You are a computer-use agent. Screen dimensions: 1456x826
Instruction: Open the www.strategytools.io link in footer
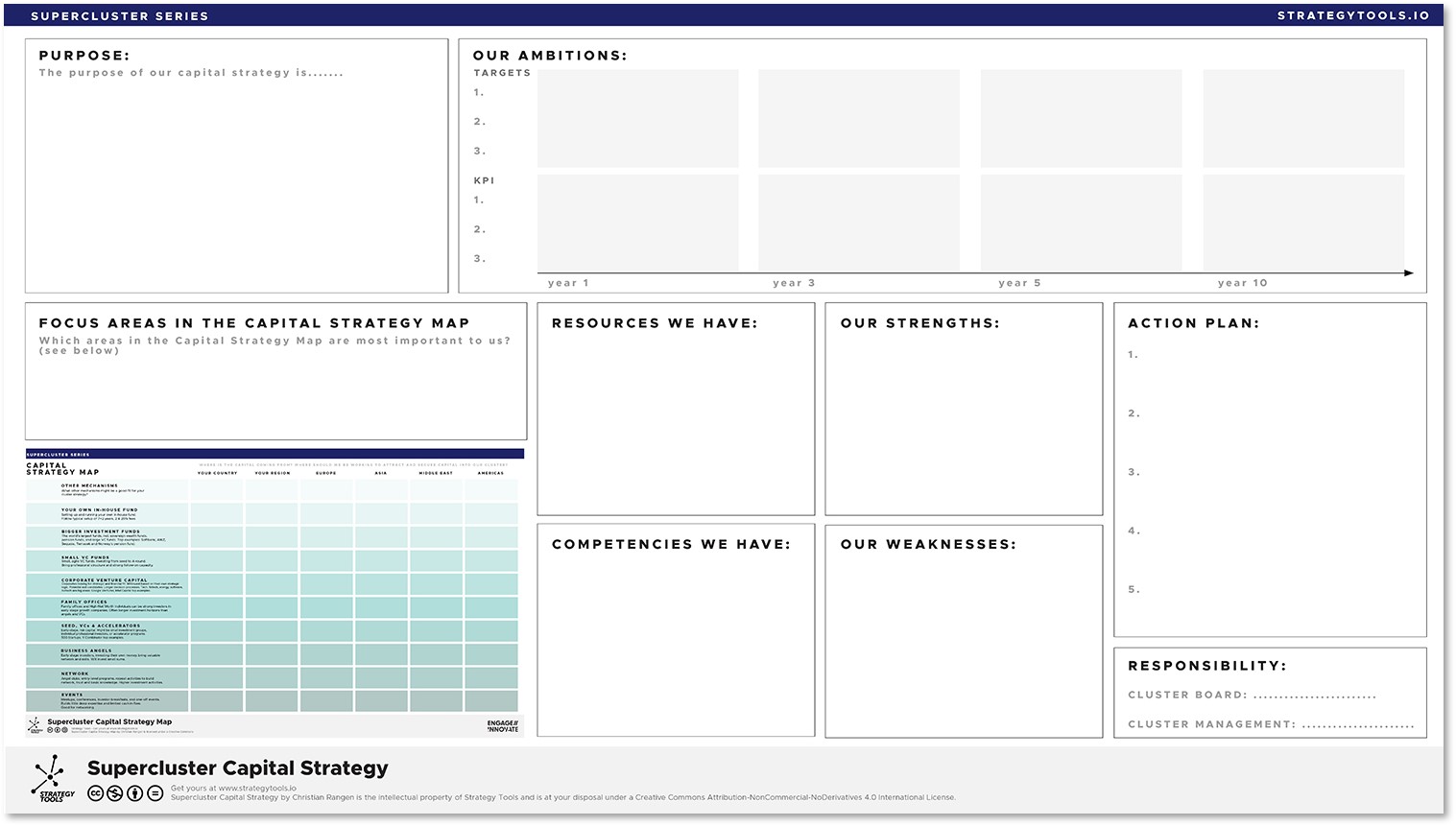pyautogui.click(x=256, y=789)
